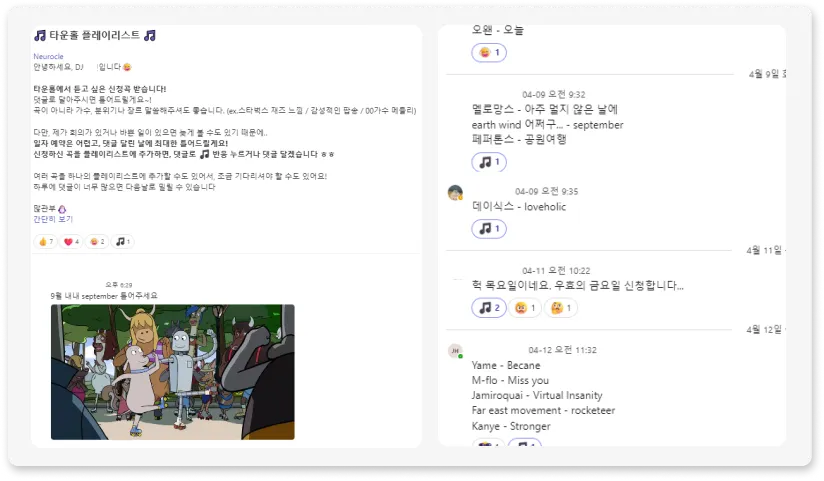Click the laughing reaction under 오왠 - 오늘
This screenshot has width=824, height=481.
point(489,53)
